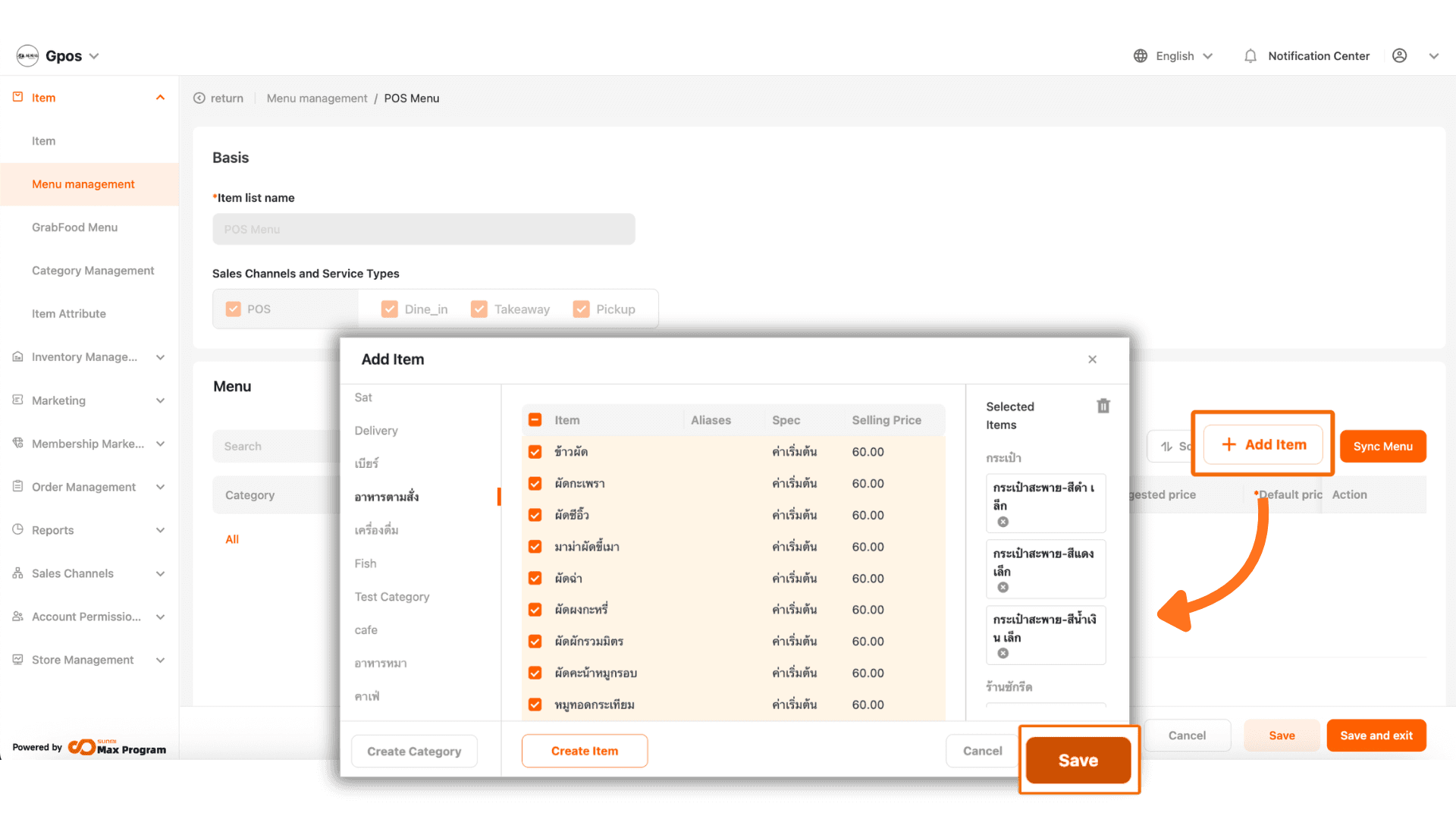
Task: Open GrabFood Menu in sidebar
Action: [74, 227]
